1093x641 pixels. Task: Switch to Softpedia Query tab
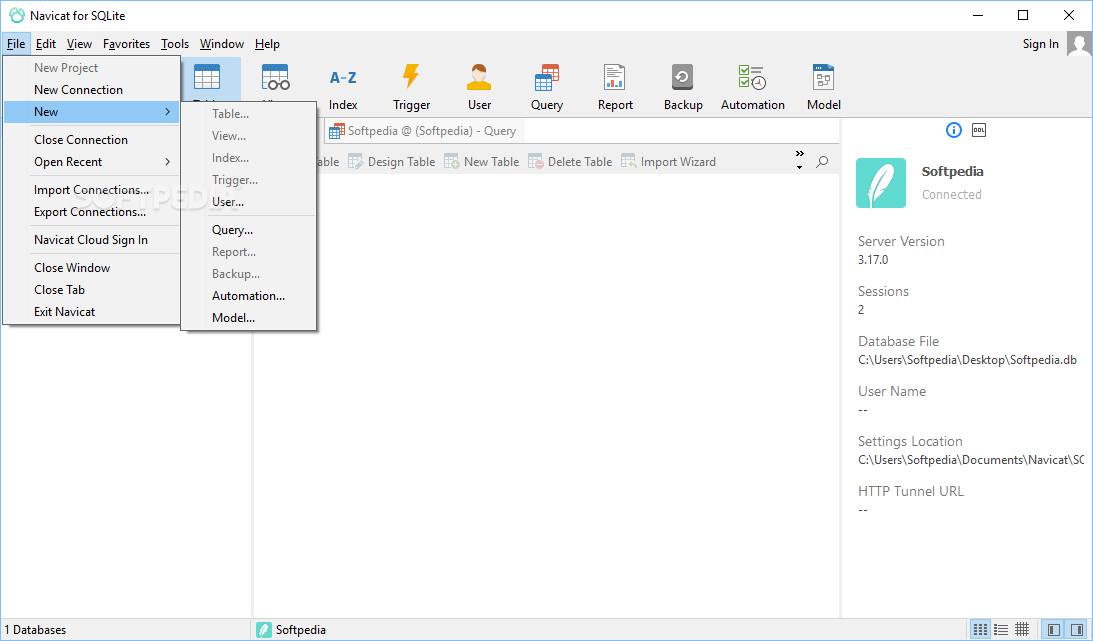click(423, 131)
